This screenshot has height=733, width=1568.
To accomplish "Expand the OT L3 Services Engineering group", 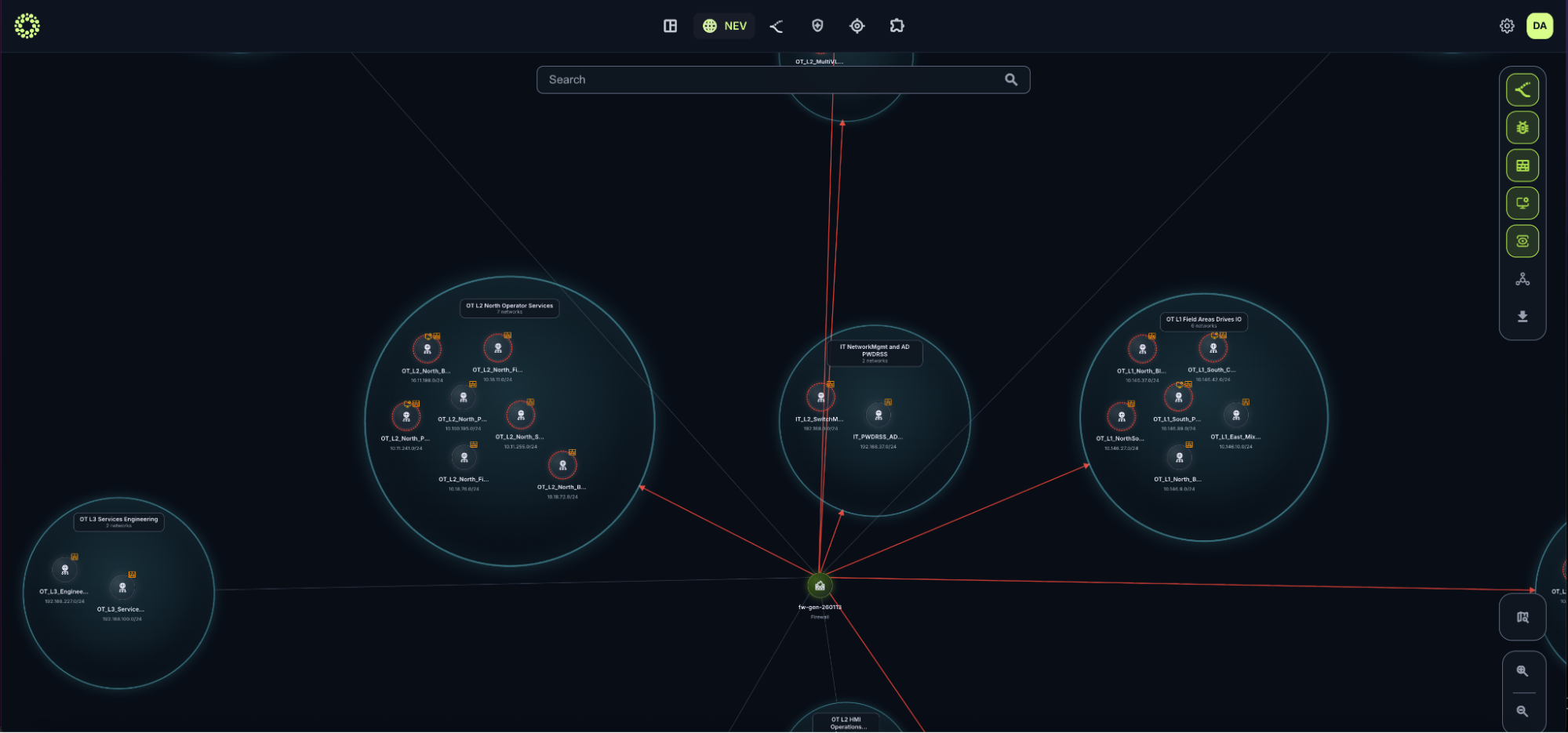I will tap(119, 521).
